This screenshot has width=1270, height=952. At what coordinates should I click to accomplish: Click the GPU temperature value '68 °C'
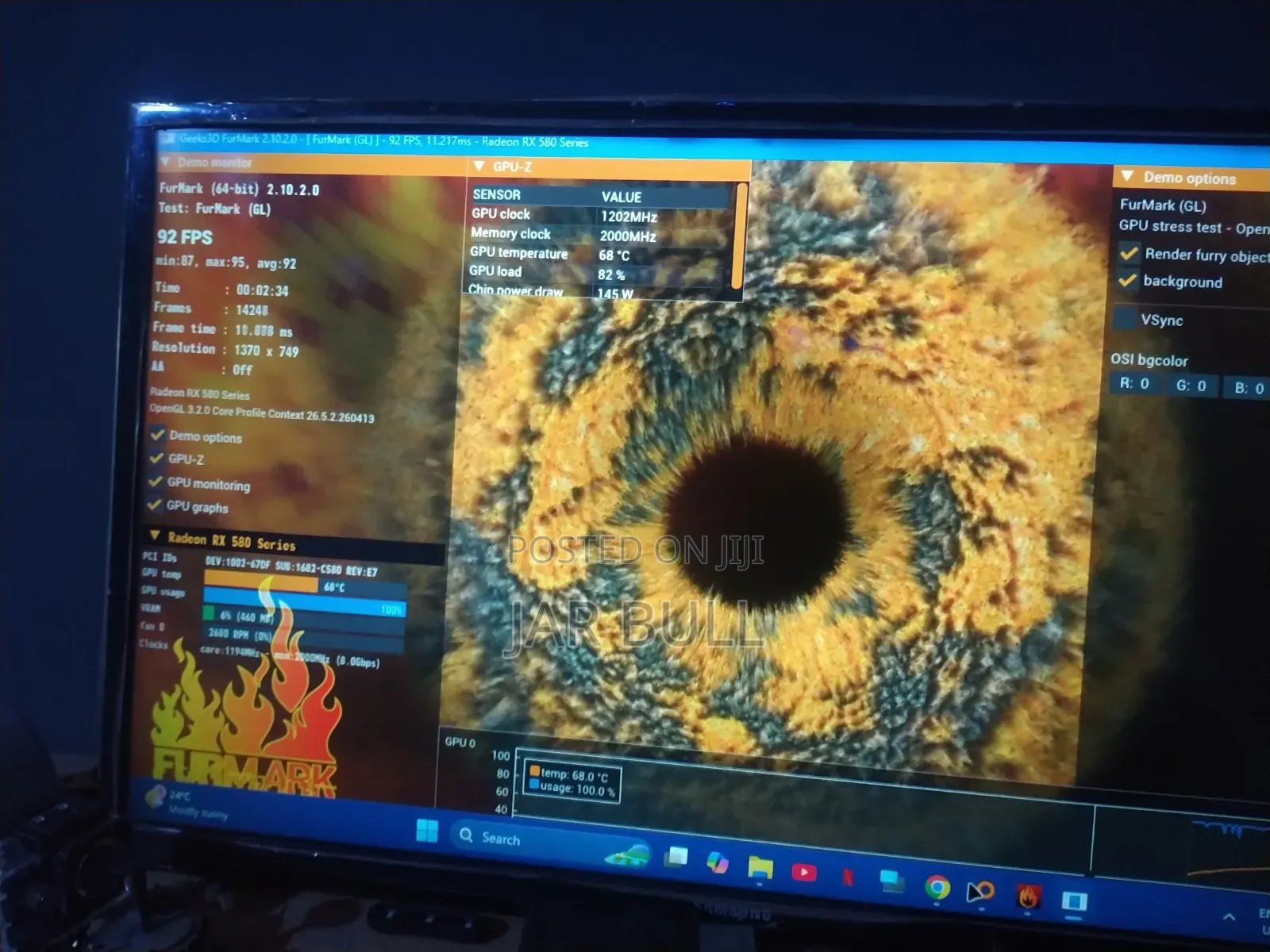pos(614,255)
